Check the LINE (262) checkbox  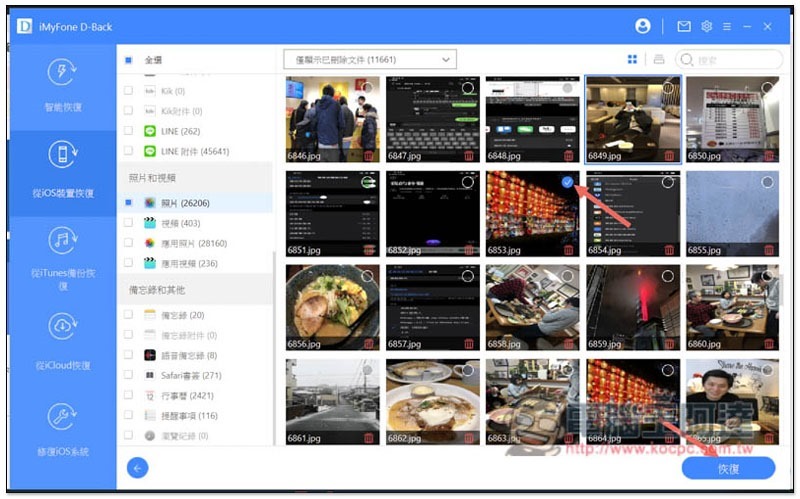[128, 131]
